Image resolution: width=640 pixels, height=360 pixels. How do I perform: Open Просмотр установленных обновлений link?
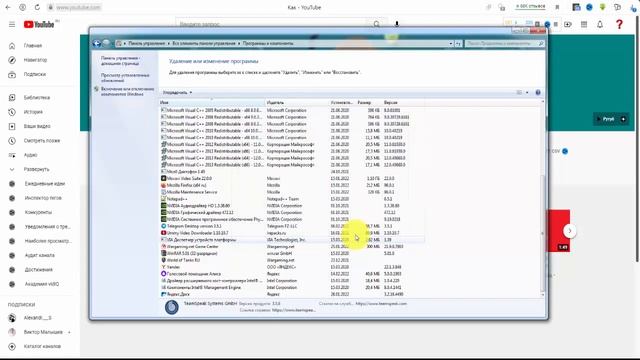pyautogui.click(x=125, y=78)
